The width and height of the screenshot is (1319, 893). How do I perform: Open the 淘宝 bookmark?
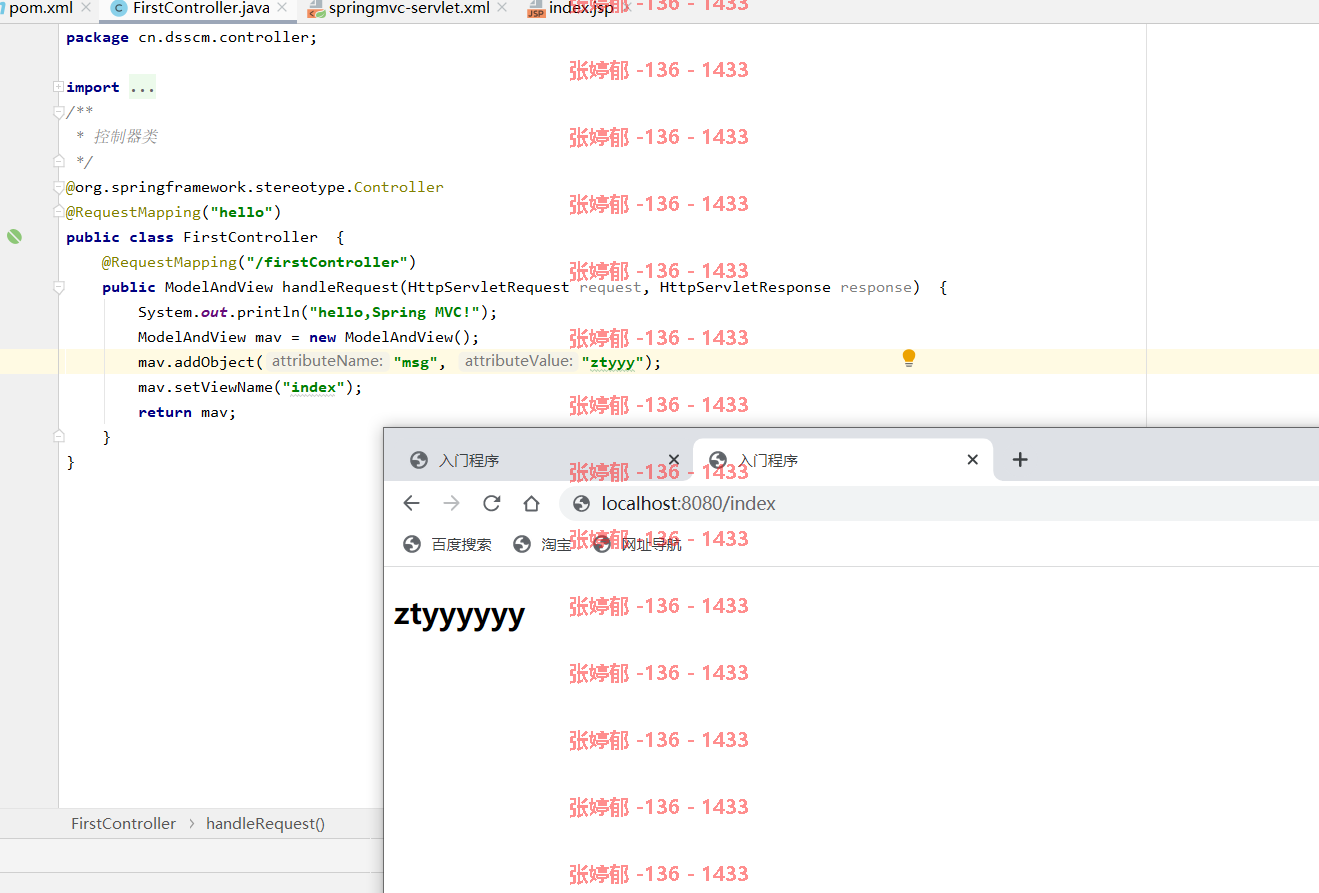tap(542, 544)
